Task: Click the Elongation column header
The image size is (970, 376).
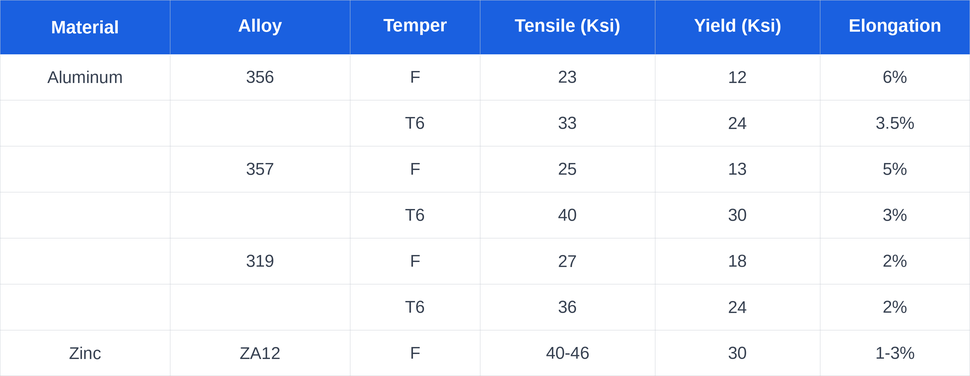Action: (x=895, y=27)
